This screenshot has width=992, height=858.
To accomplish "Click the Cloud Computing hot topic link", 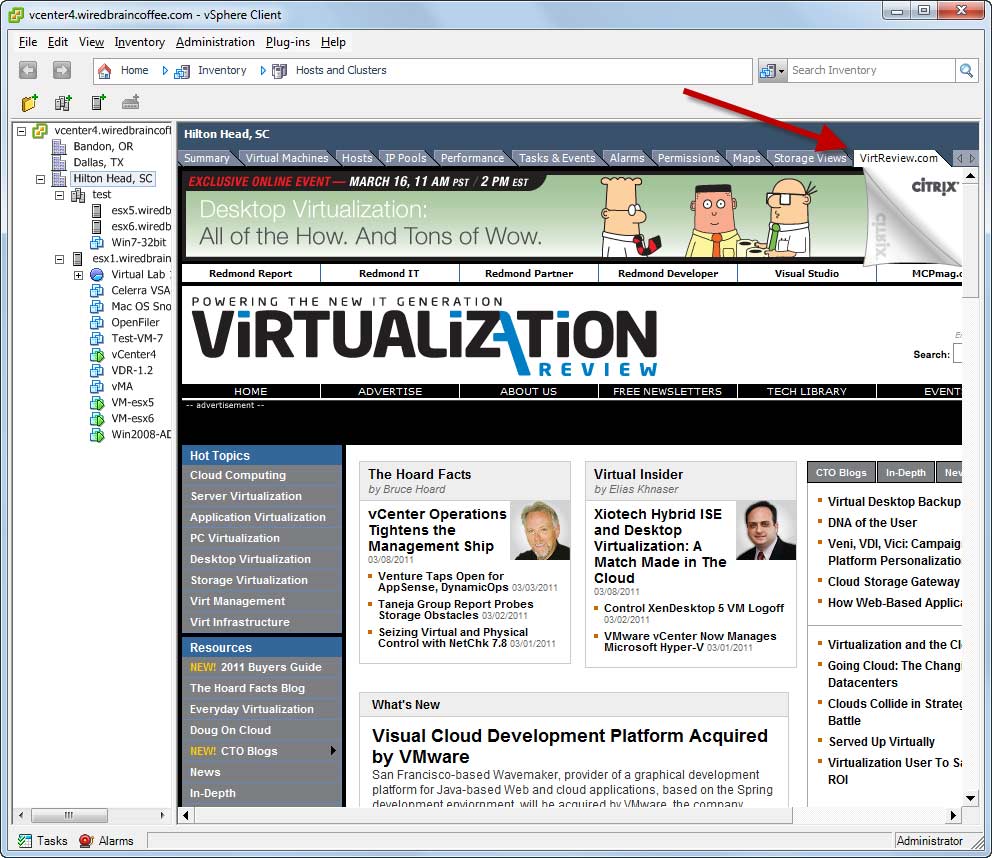I will 238,475.
